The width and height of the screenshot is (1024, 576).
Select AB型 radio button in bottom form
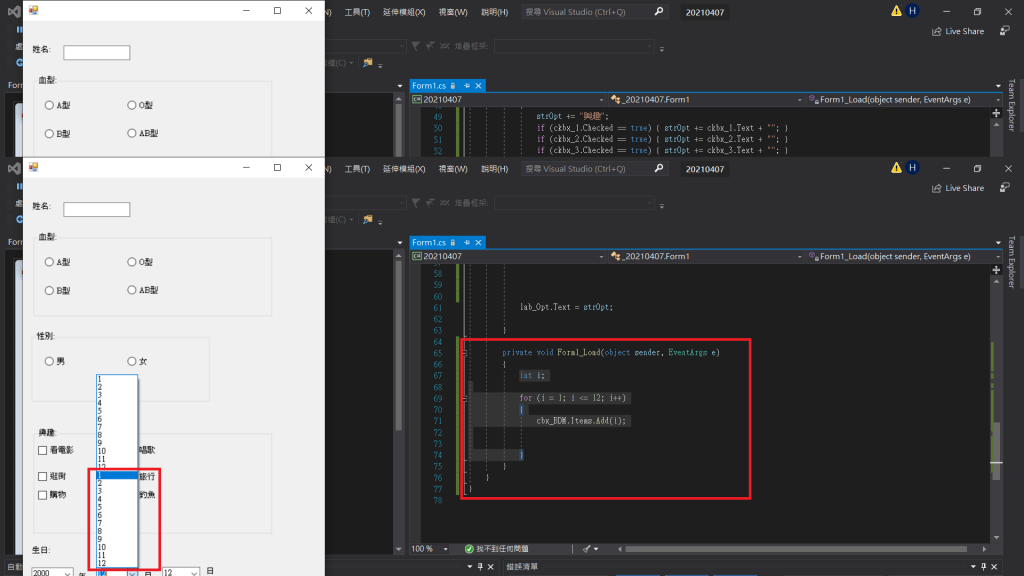[132, 290]
